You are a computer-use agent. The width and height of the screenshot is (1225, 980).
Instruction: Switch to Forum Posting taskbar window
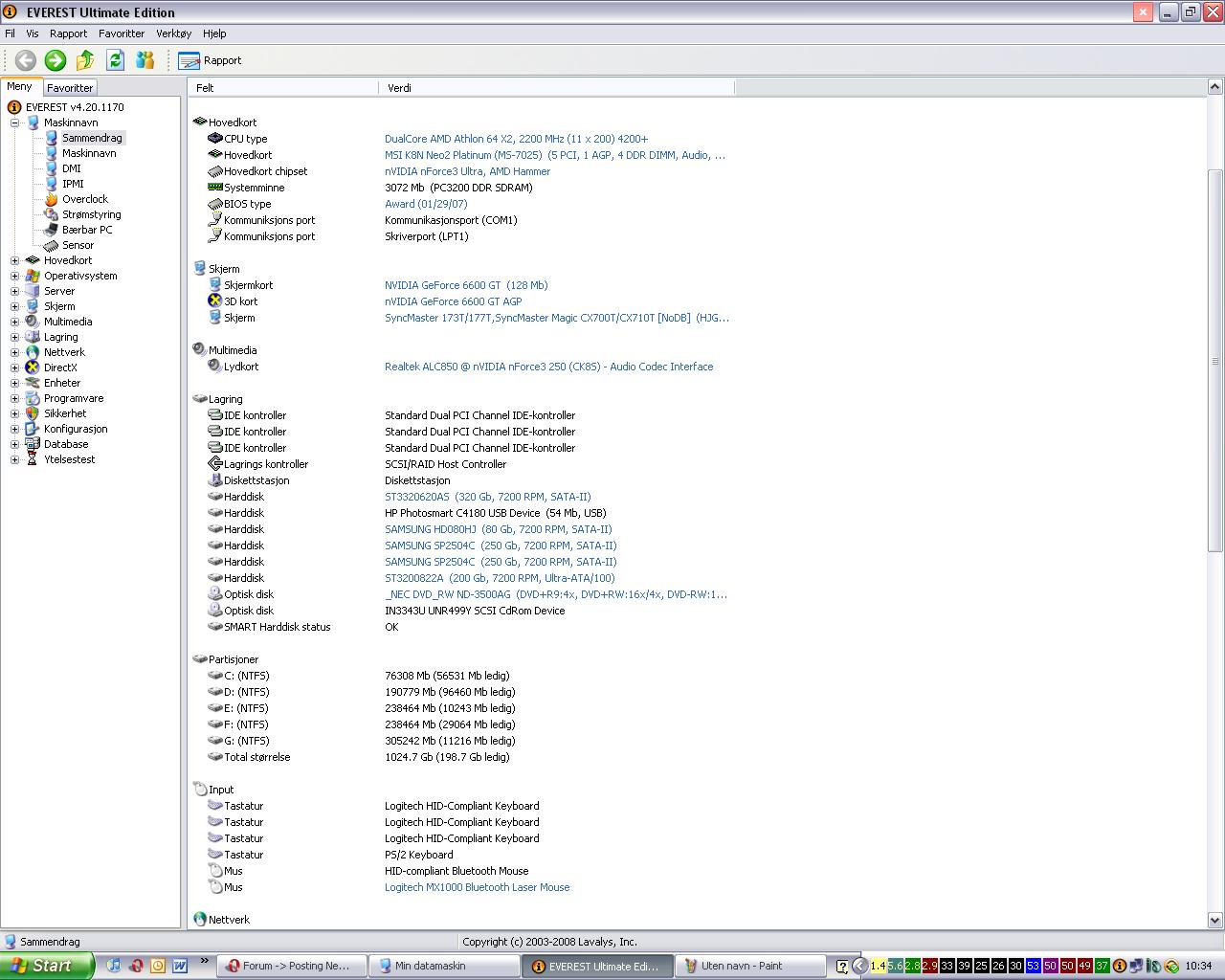292,966
